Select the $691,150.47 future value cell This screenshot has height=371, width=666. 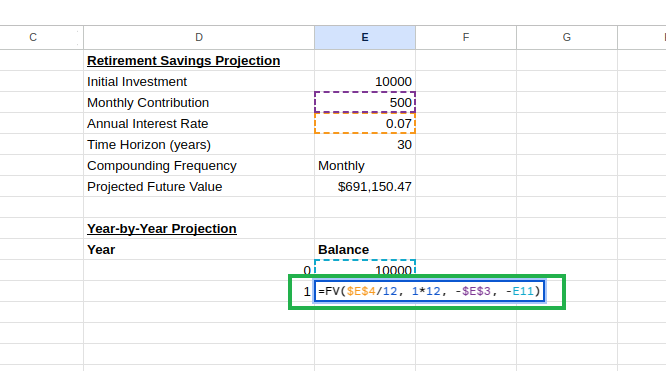click(365, 187)
